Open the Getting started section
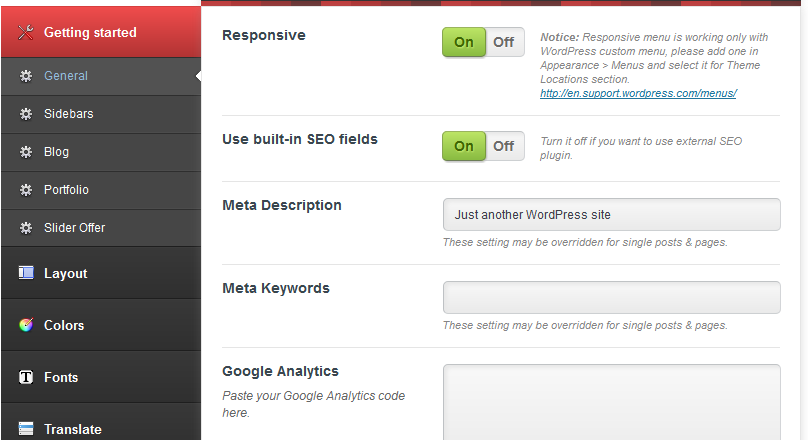808x440 pixels. point(101,32)
